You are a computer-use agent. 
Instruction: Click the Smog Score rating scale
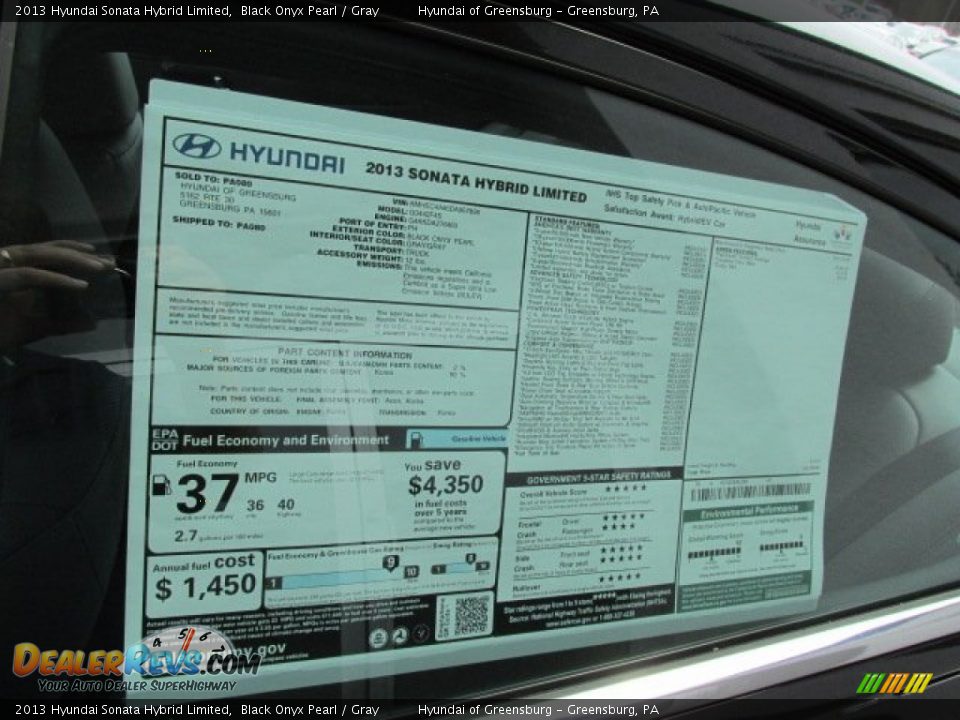tap(780, 546)
